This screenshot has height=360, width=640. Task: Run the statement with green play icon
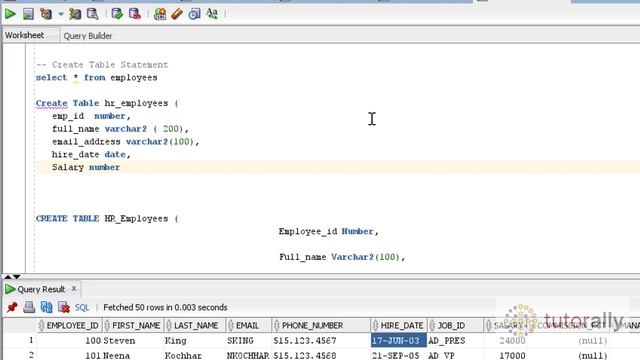10,14
